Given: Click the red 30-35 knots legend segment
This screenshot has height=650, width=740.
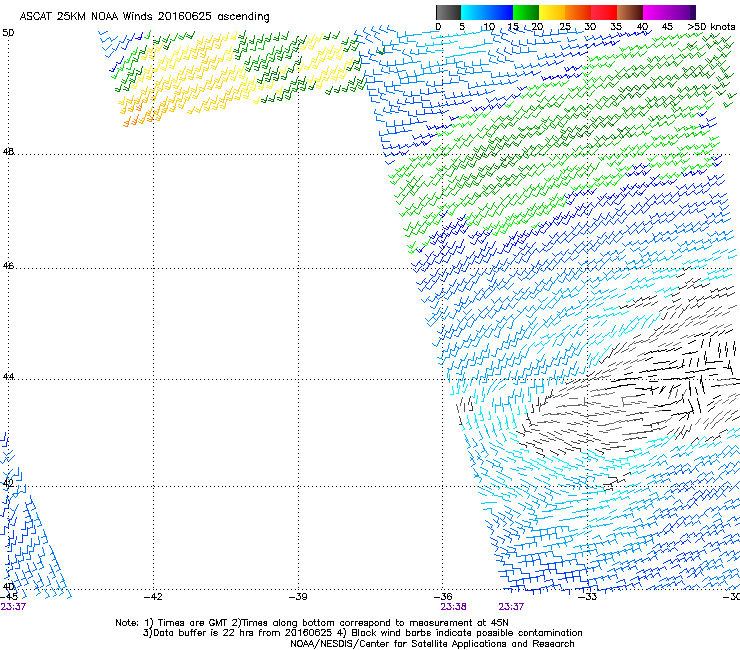Looking at the screenshot, I should 604,12.
